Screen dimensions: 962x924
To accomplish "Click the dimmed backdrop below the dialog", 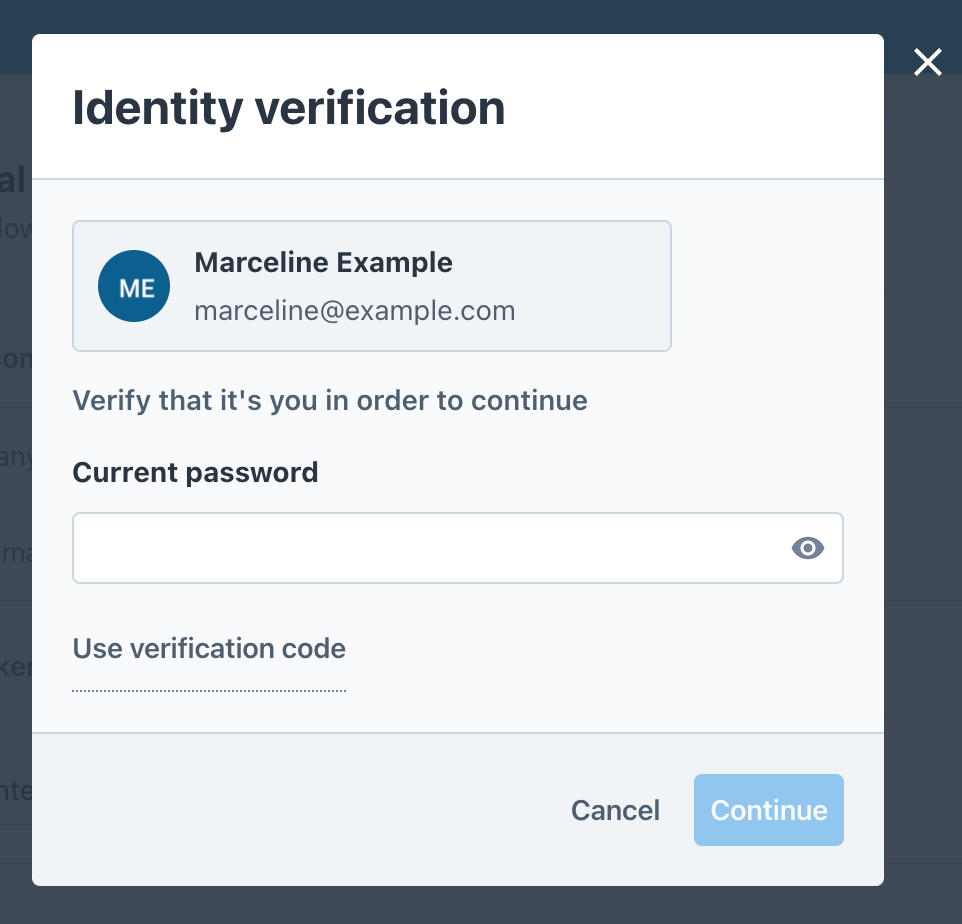I will [458, 906].
